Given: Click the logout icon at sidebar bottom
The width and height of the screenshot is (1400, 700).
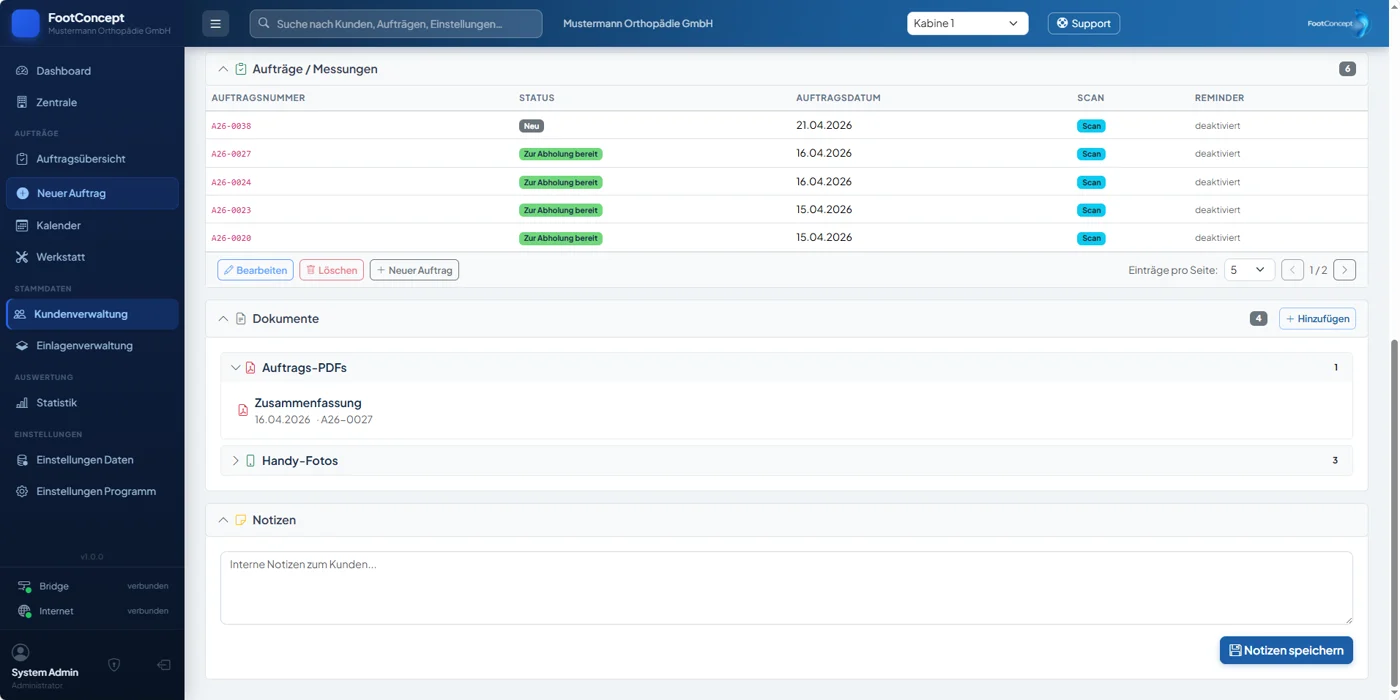Looking at the screenshot, I should point(163,665).
